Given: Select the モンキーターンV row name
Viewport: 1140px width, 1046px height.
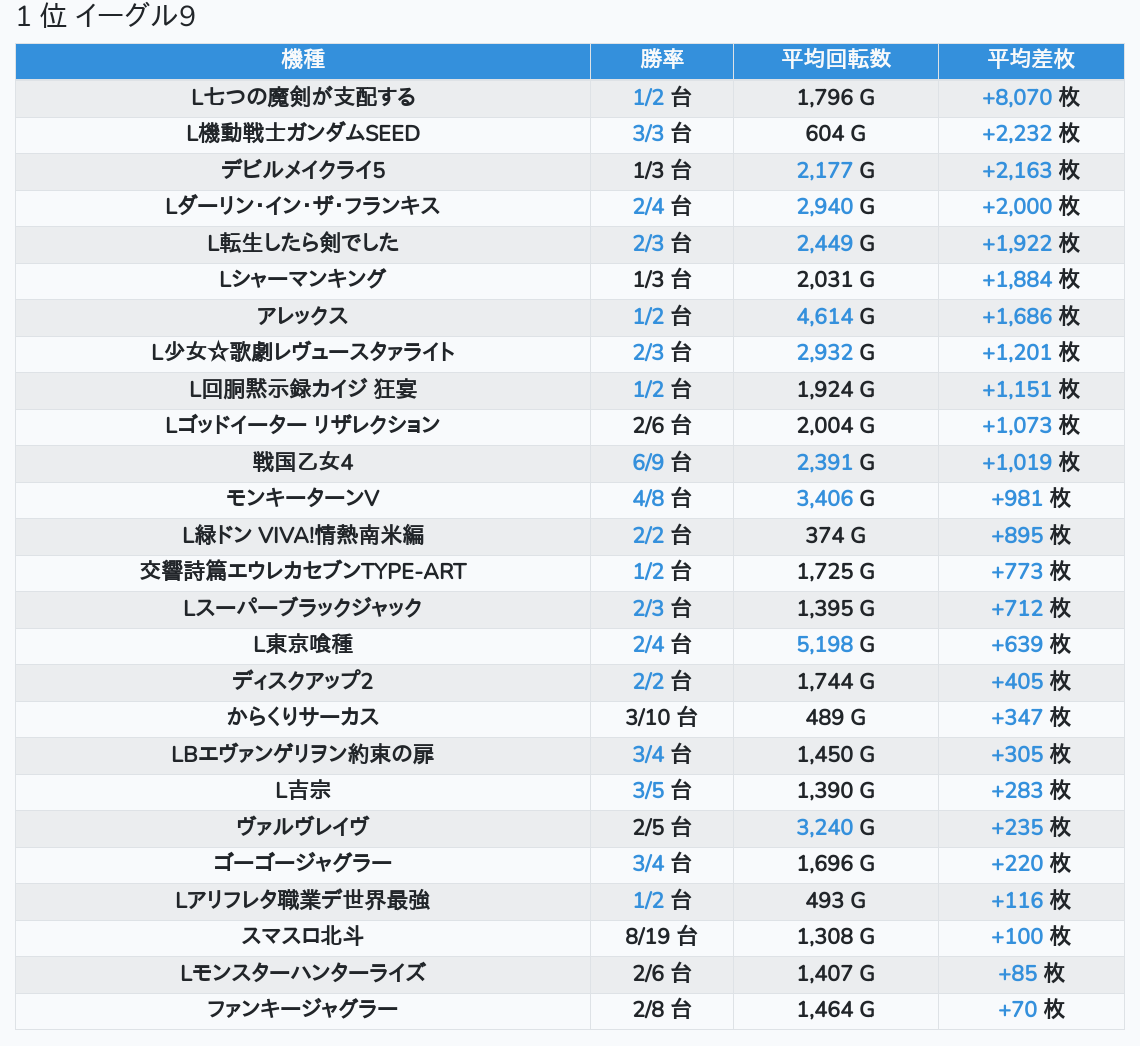Looking at the screenshot, I should click(x=302, y=499).
